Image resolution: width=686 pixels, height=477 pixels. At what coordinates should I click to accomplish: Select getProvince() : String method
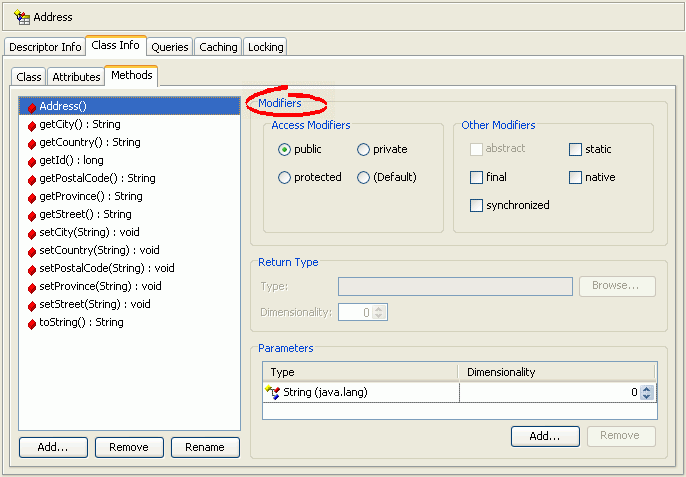coord(130,196)
